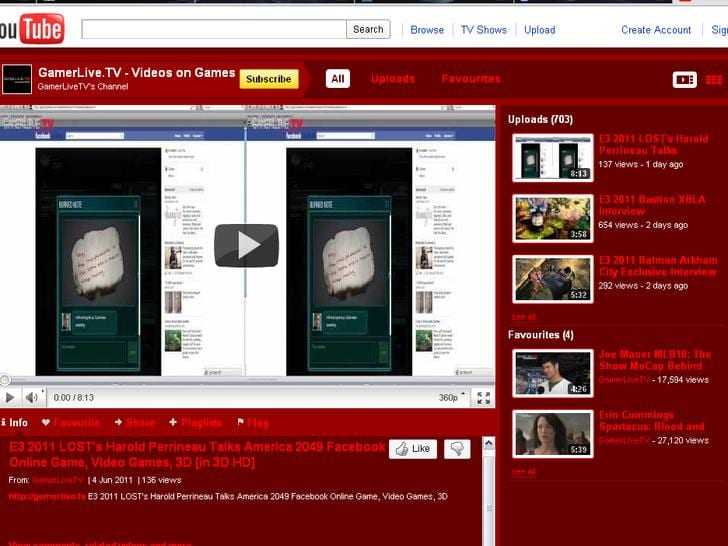
Task: Switch to player view layout icon
Action: (684, 79)
